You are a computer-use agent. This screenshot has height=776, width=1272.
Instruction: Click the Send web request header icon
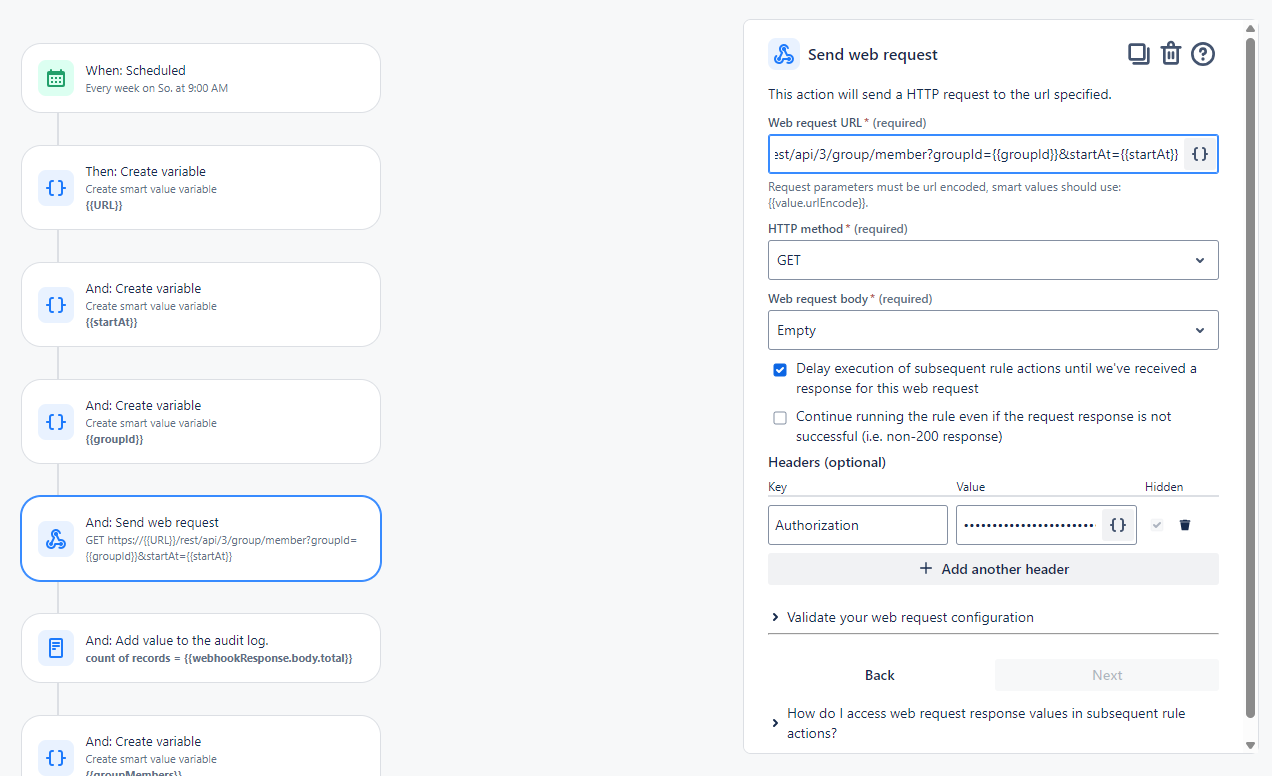point(784,54)
